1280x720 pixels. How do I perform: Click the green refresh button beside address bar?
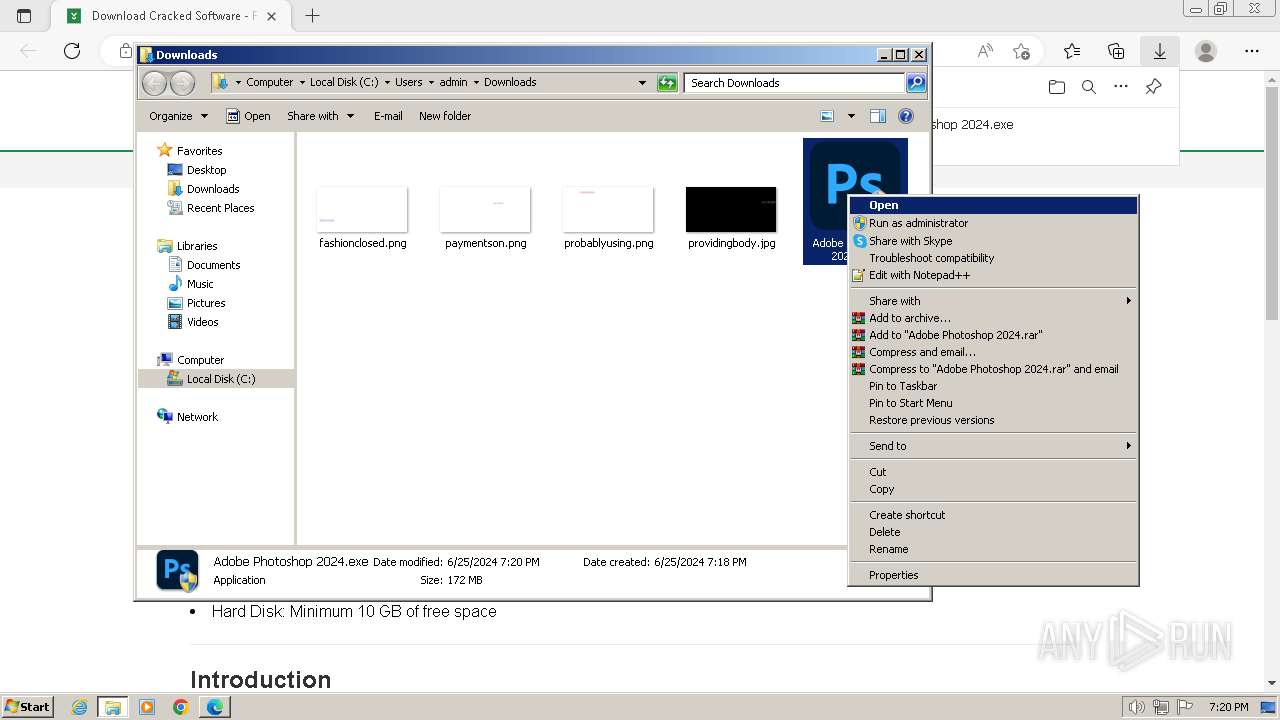(667, 83)
